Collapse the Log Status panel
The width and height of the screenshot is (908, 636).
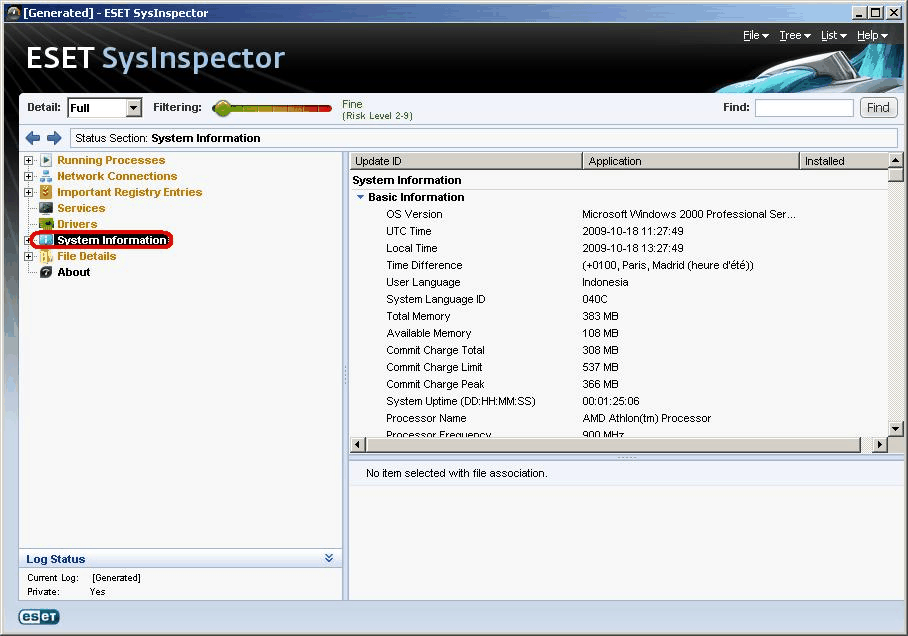[329, 558]
